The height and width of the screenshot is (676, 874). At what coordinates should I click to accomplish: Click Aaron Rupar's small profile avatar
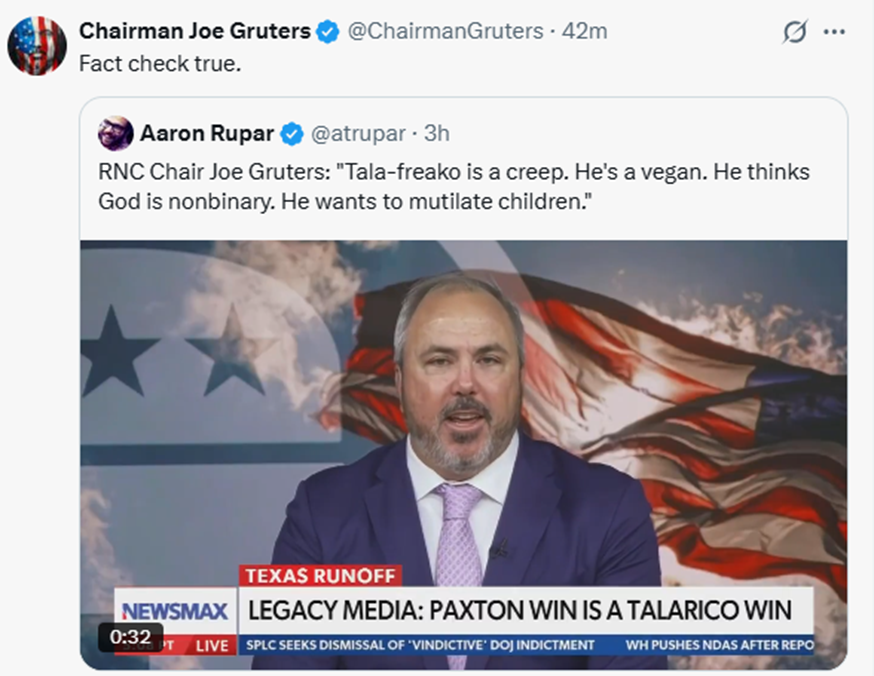115,133
